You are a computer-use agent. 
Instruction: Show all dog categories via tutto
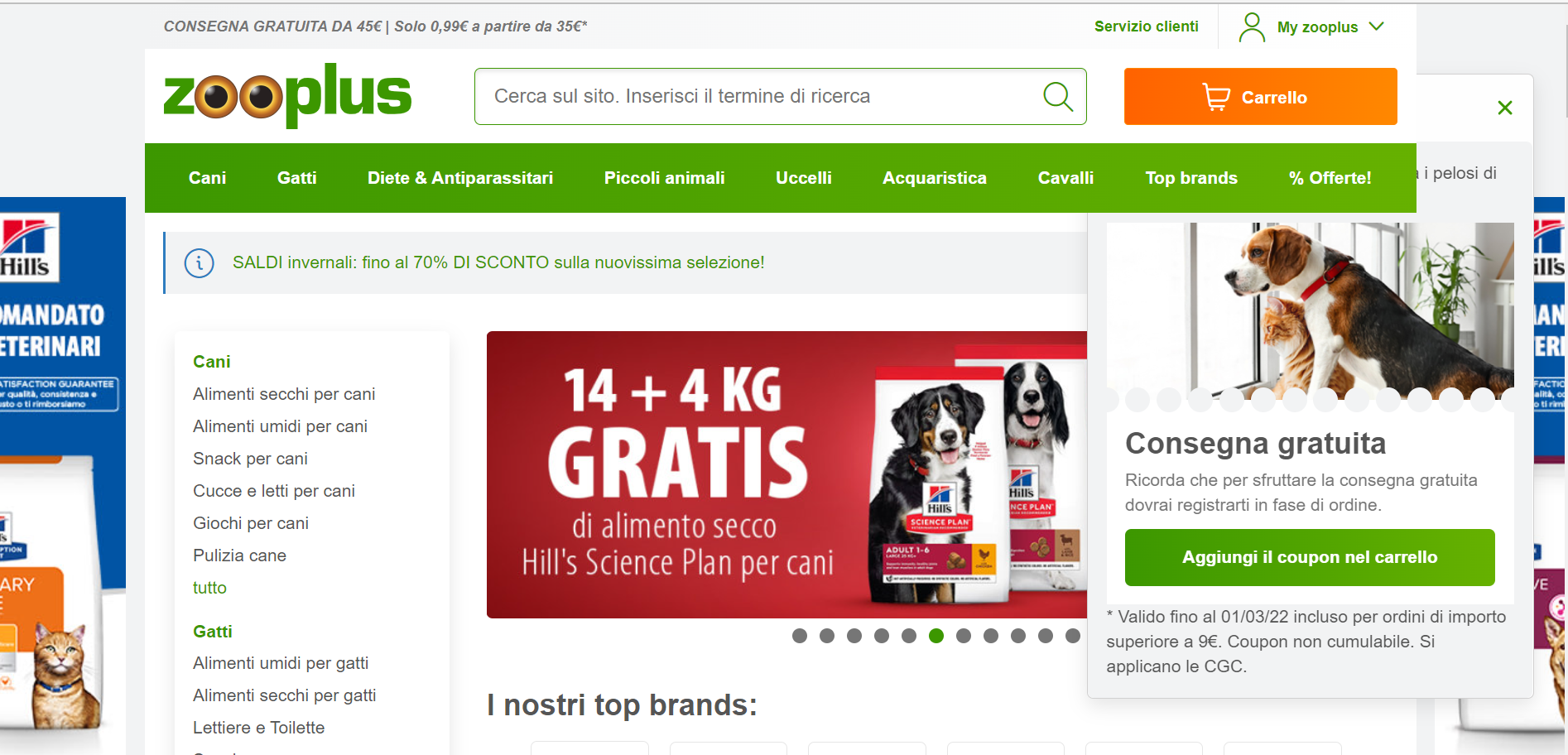[x=209, y=588]
